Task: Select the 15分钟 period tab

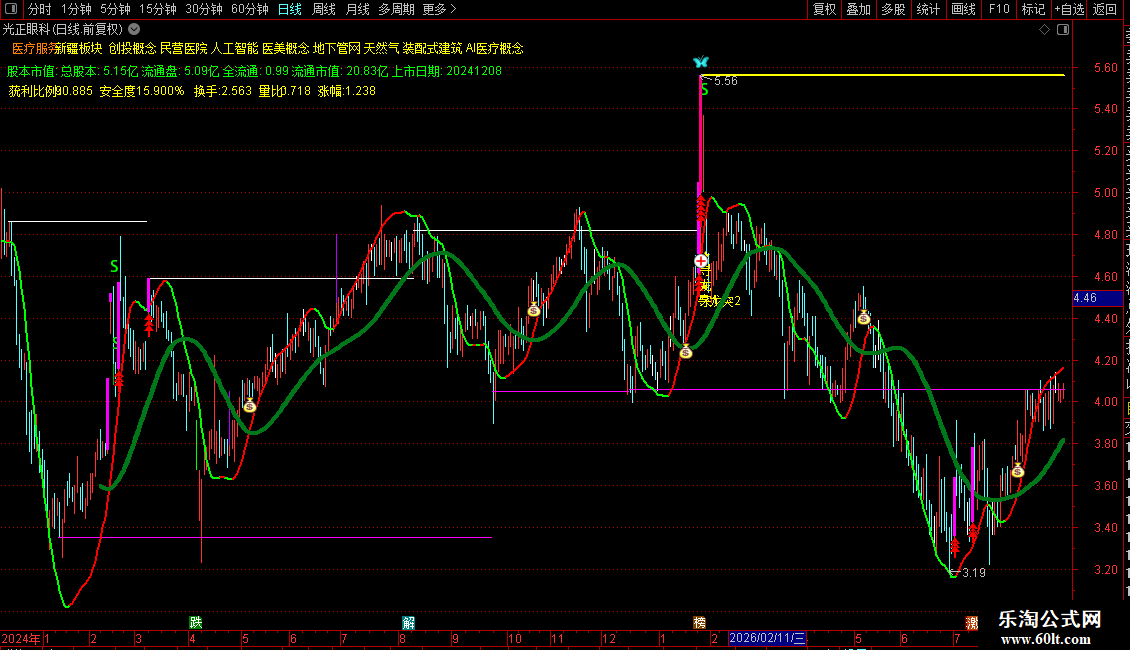Action: coord(158,9)
